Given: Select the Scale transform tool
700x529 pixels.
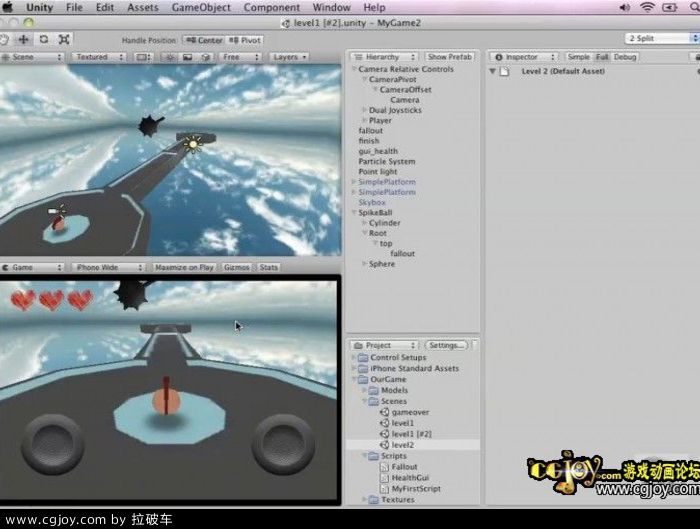Looking at the screenshot, I should click(x=64, y=40).
